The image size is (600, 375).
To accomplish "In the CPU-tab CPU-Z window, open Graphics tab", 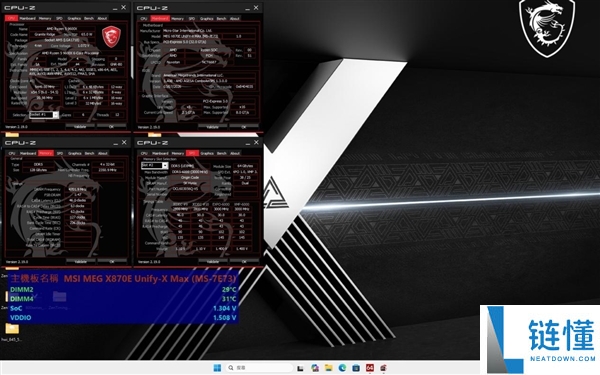I will (74, 18).
